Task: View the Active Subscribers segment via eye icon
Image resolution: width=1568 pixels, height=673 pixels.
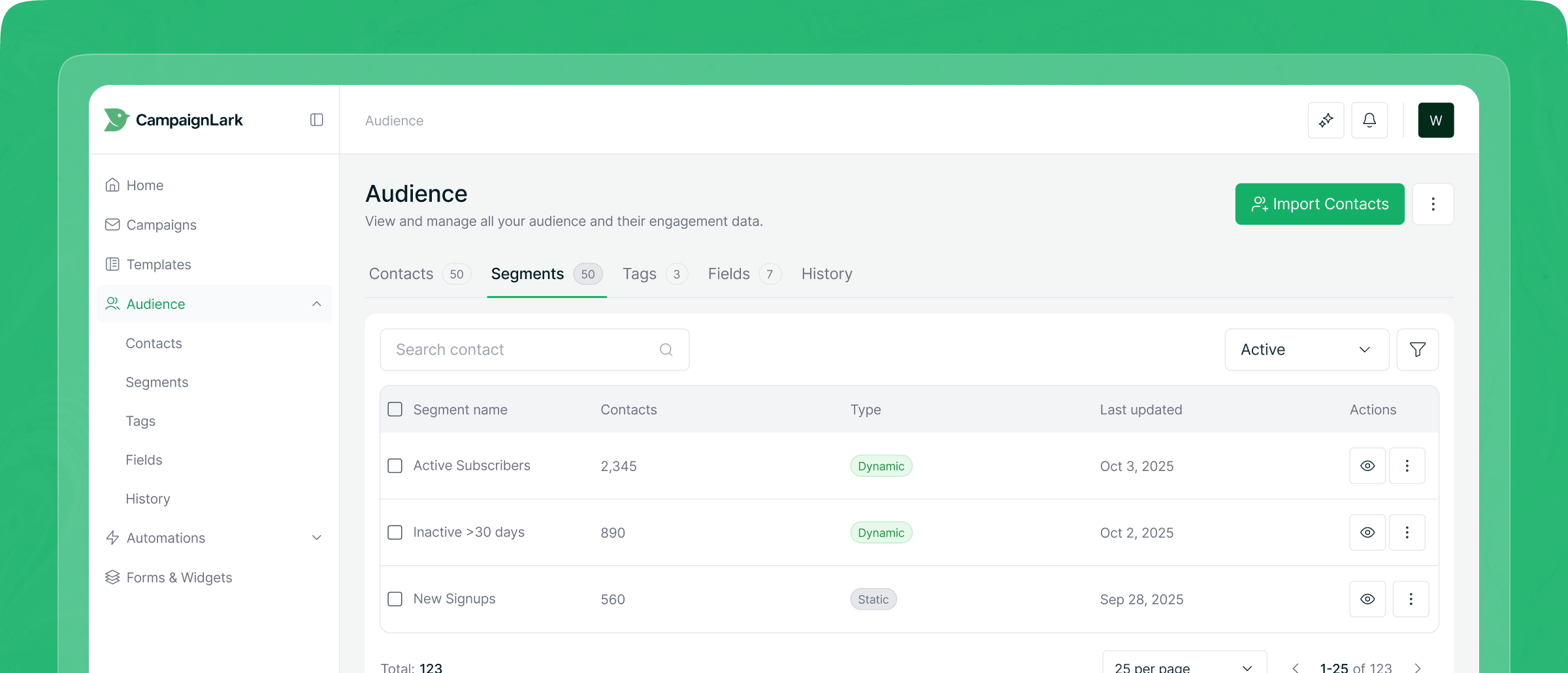Action: pyautogui.click(x=1367, y=466)
